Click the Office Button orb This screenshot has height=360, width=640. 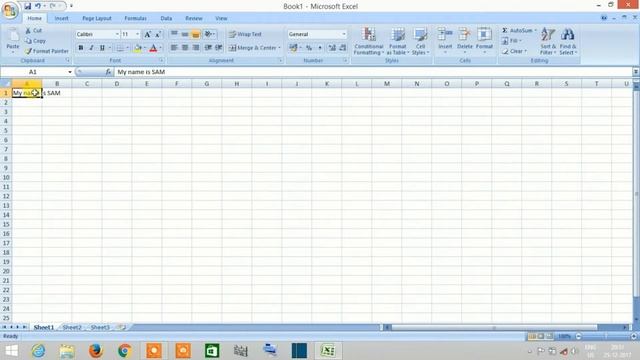tap(10, 10)
